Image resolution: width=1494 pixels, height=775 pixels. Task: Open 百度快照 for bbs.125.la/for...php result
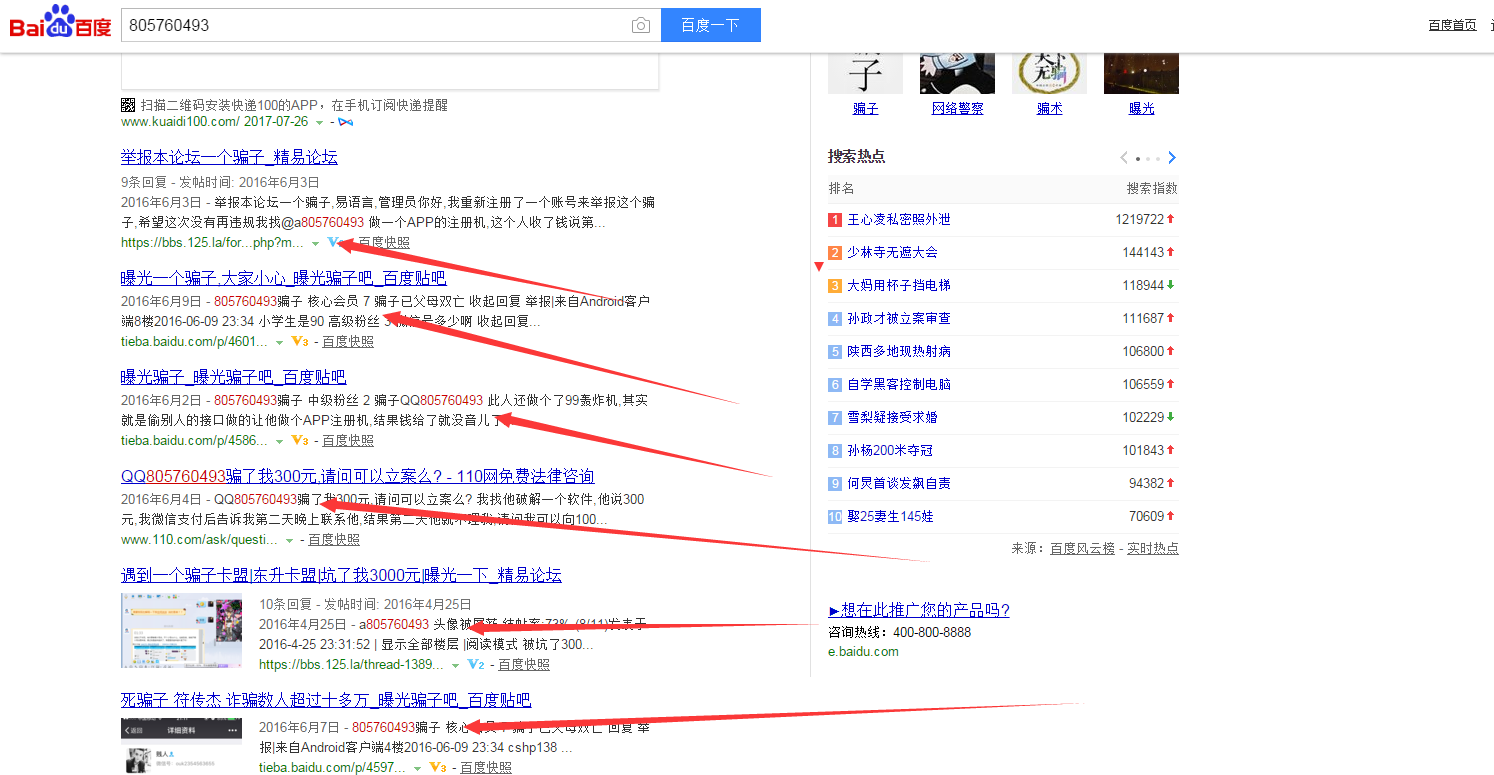point(384,242)
